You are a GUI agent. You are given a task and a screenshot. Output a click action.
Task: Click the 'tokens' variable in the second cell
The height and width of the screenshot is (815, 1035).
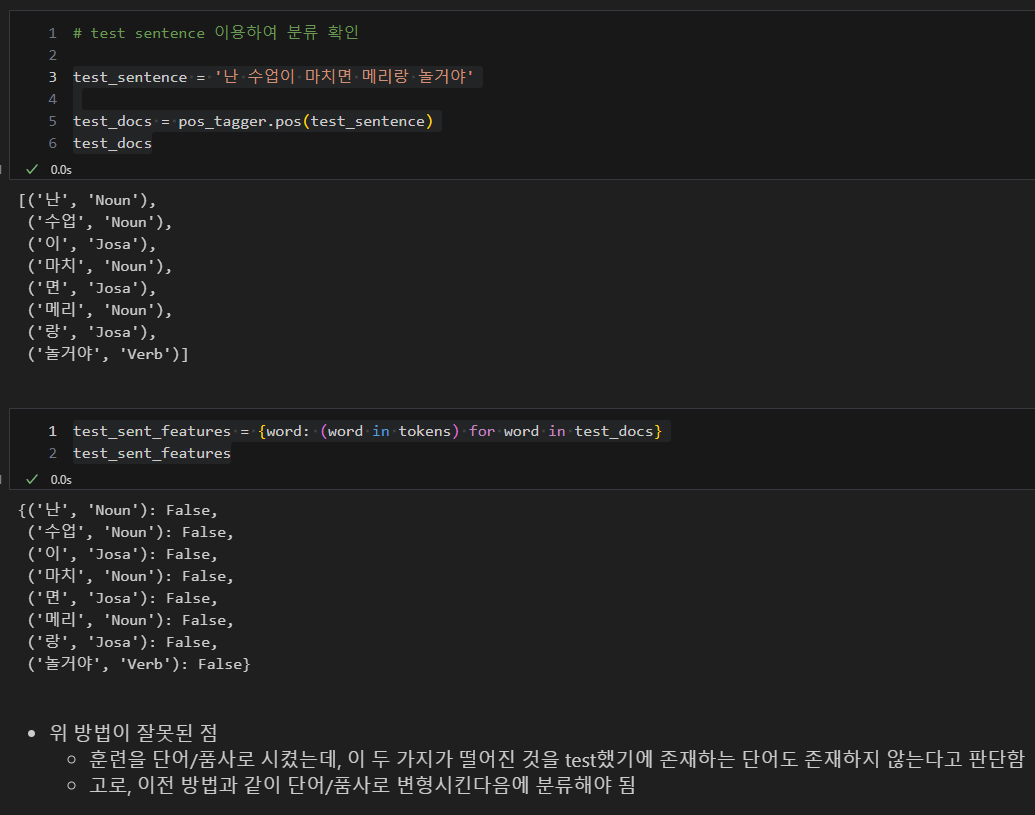[x=424, y=432]
